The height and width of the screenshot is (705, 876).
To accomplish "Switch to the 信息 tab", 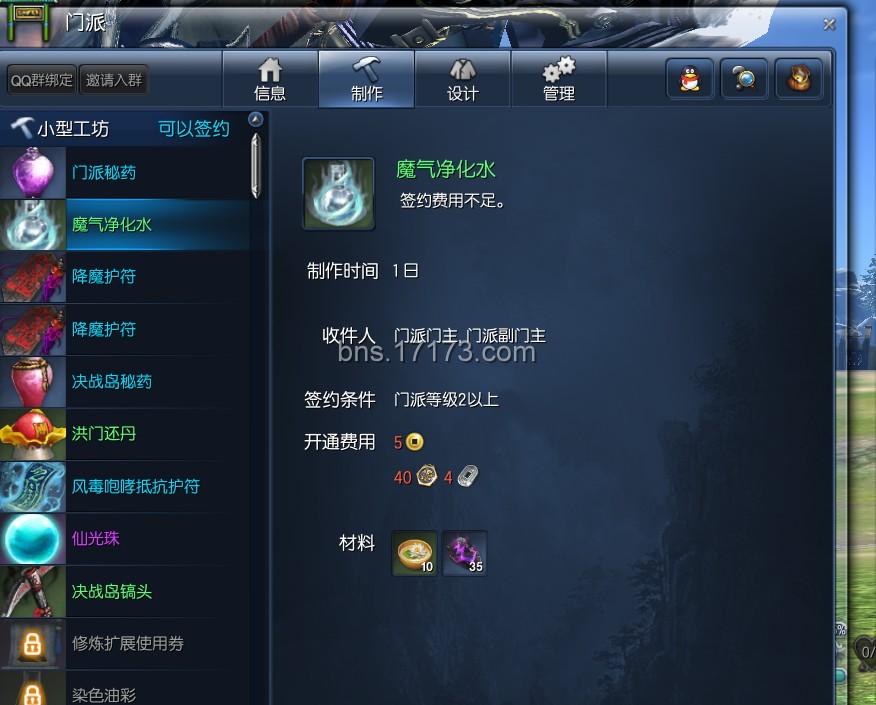I will click(270, 79).
